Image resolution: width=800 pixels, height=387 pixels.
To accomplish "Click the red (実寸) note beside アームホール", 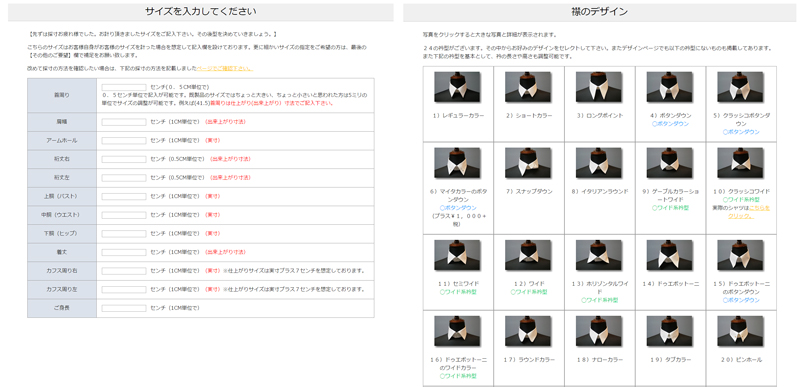I will point(212,140).
